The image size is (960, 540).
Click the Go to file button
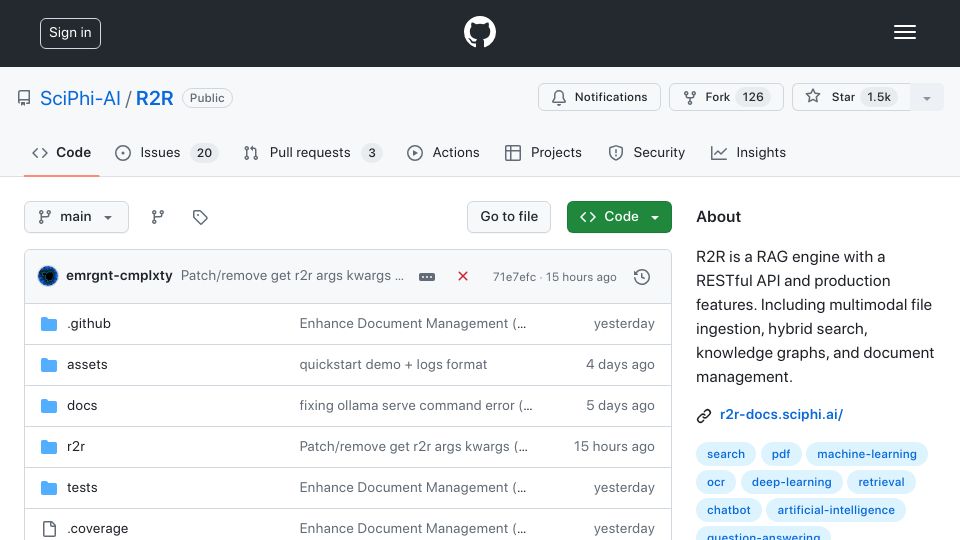point(509,217)
